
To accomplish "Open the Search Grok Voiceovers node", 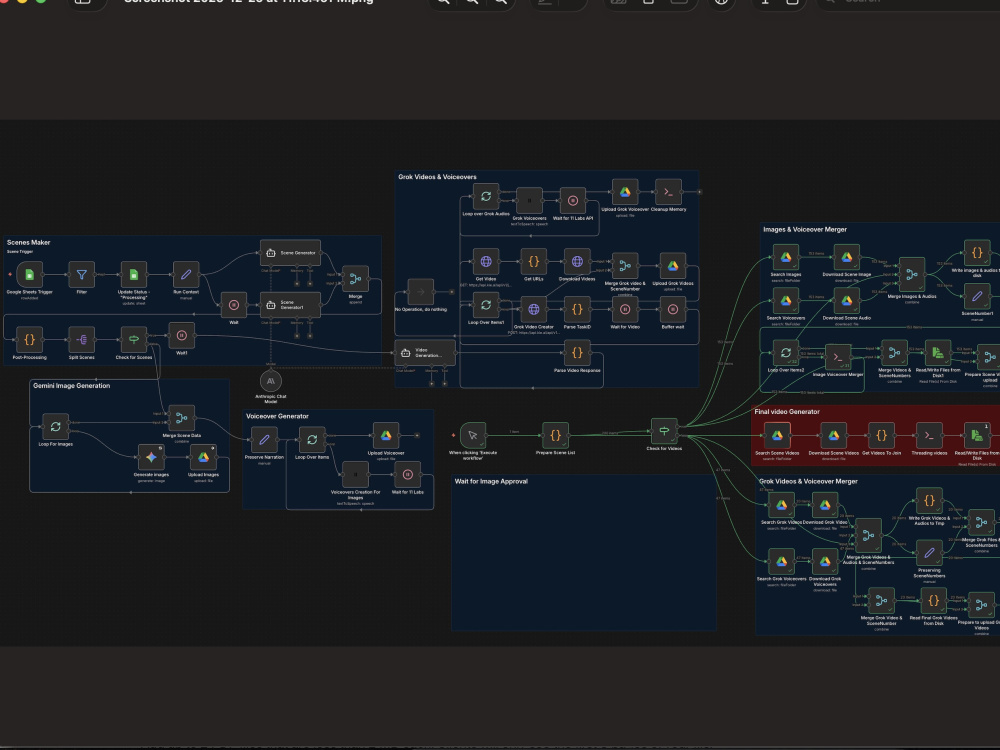I will [x=781, y=561].
